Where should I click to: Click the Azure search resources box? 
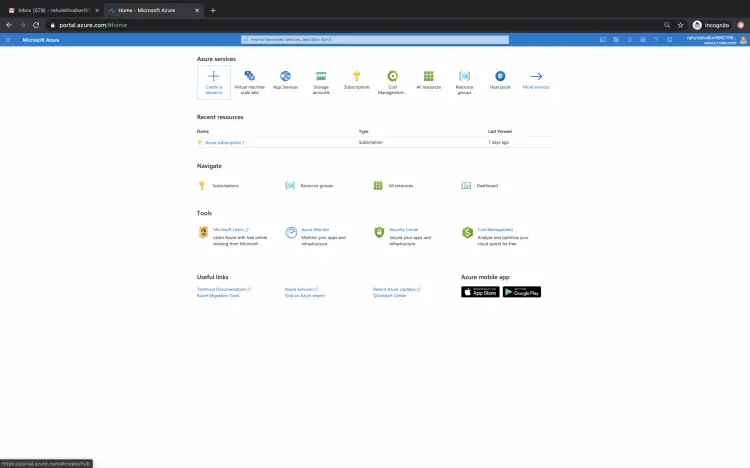(x=375, y=40)
